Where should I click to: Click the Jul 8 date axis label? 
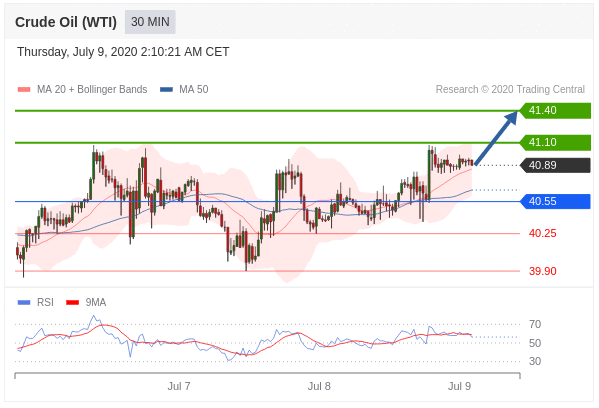pyautogui.click(x=319, y=386)
